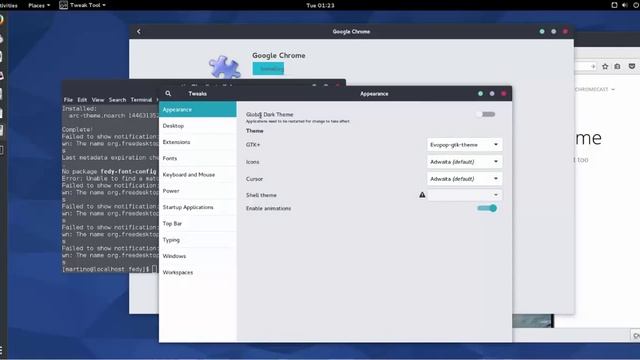This screenshot has width=640, height=360.
Task: Click the "Tweaks" title in the header bar
Action: [x=198, y=93]
